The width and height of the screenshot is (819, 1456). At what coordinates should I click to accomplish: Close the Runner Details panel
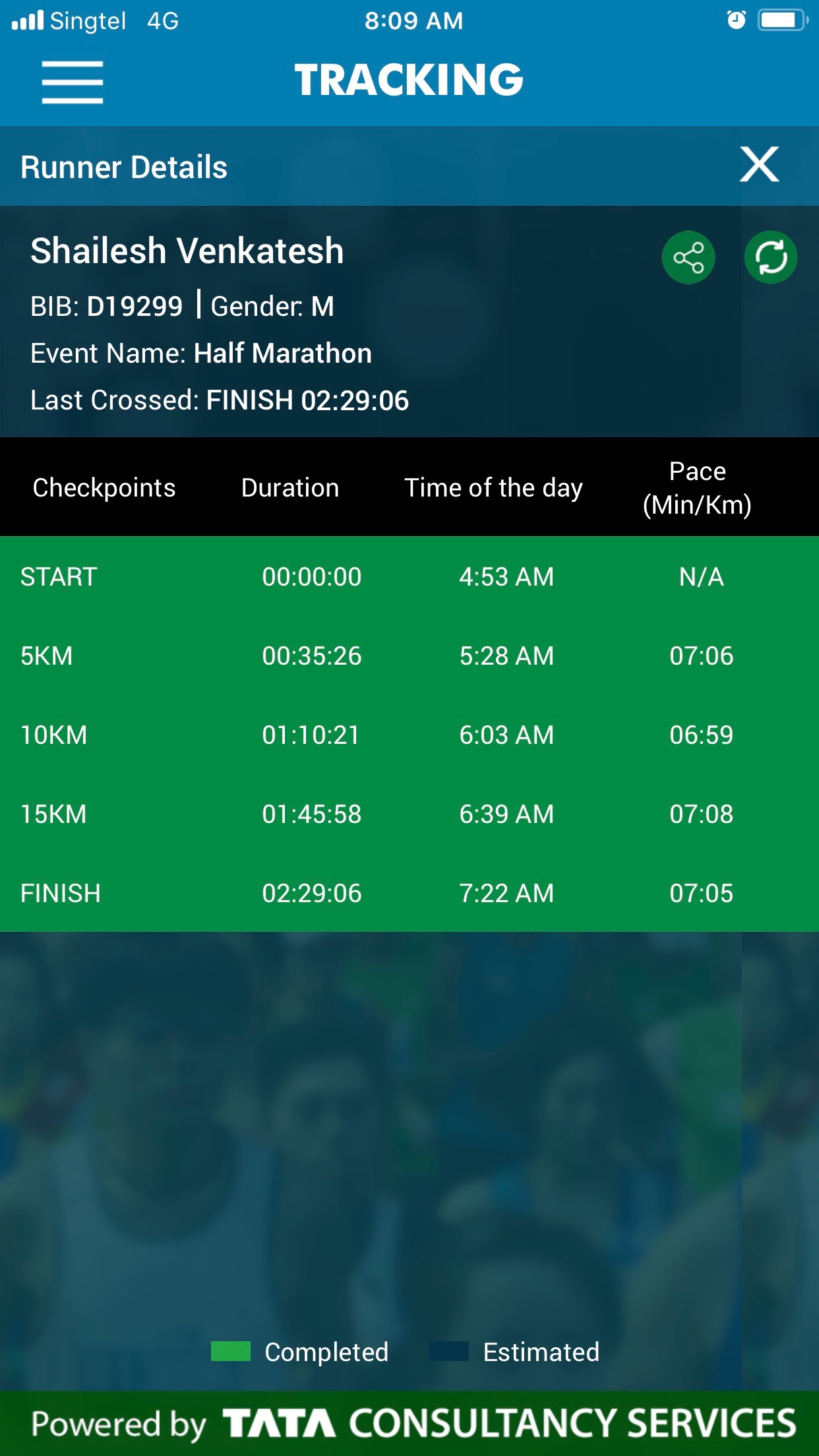pyautogui.click(x=759, y=164)
